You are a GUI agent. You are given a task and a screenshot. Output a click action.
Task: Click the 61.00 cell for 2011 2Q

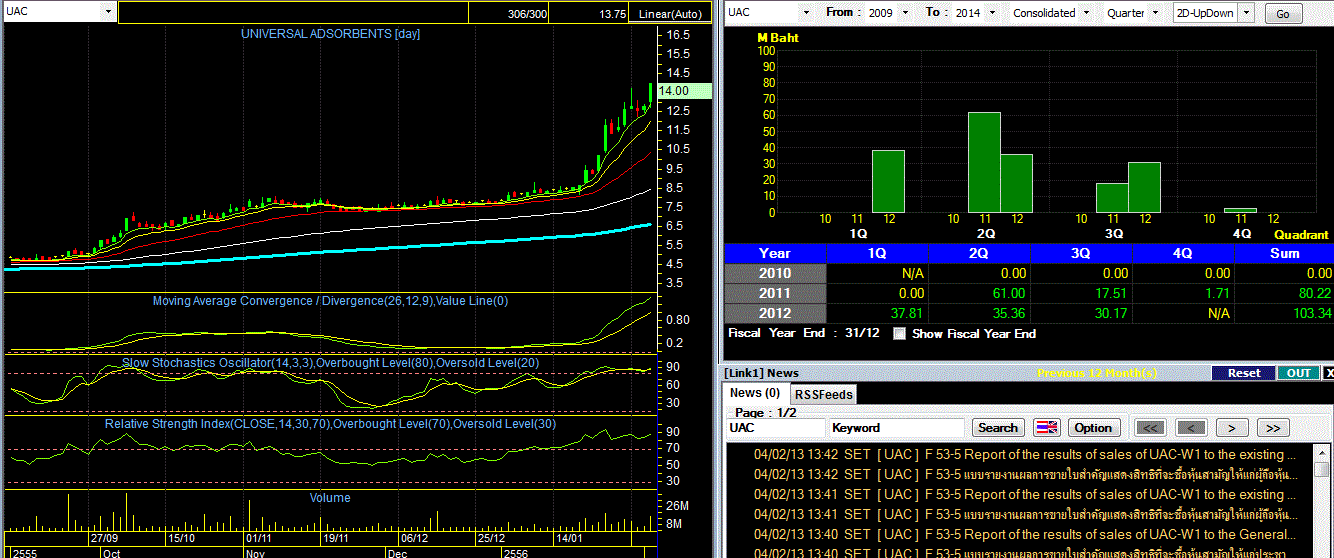point(978,293)
